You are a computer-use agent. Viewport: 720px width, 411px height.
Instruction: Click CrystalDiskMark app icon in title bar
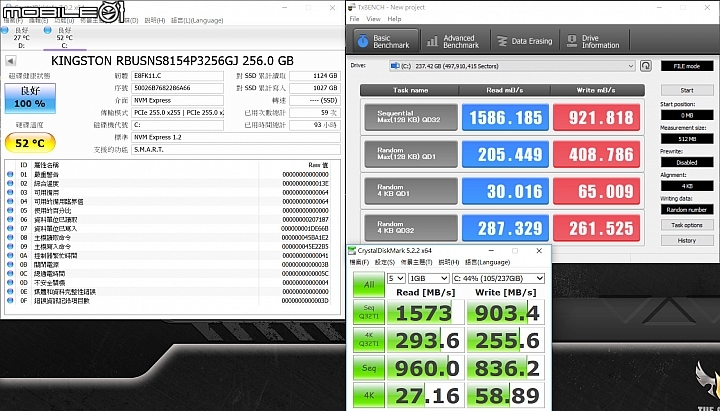point(352,251)
